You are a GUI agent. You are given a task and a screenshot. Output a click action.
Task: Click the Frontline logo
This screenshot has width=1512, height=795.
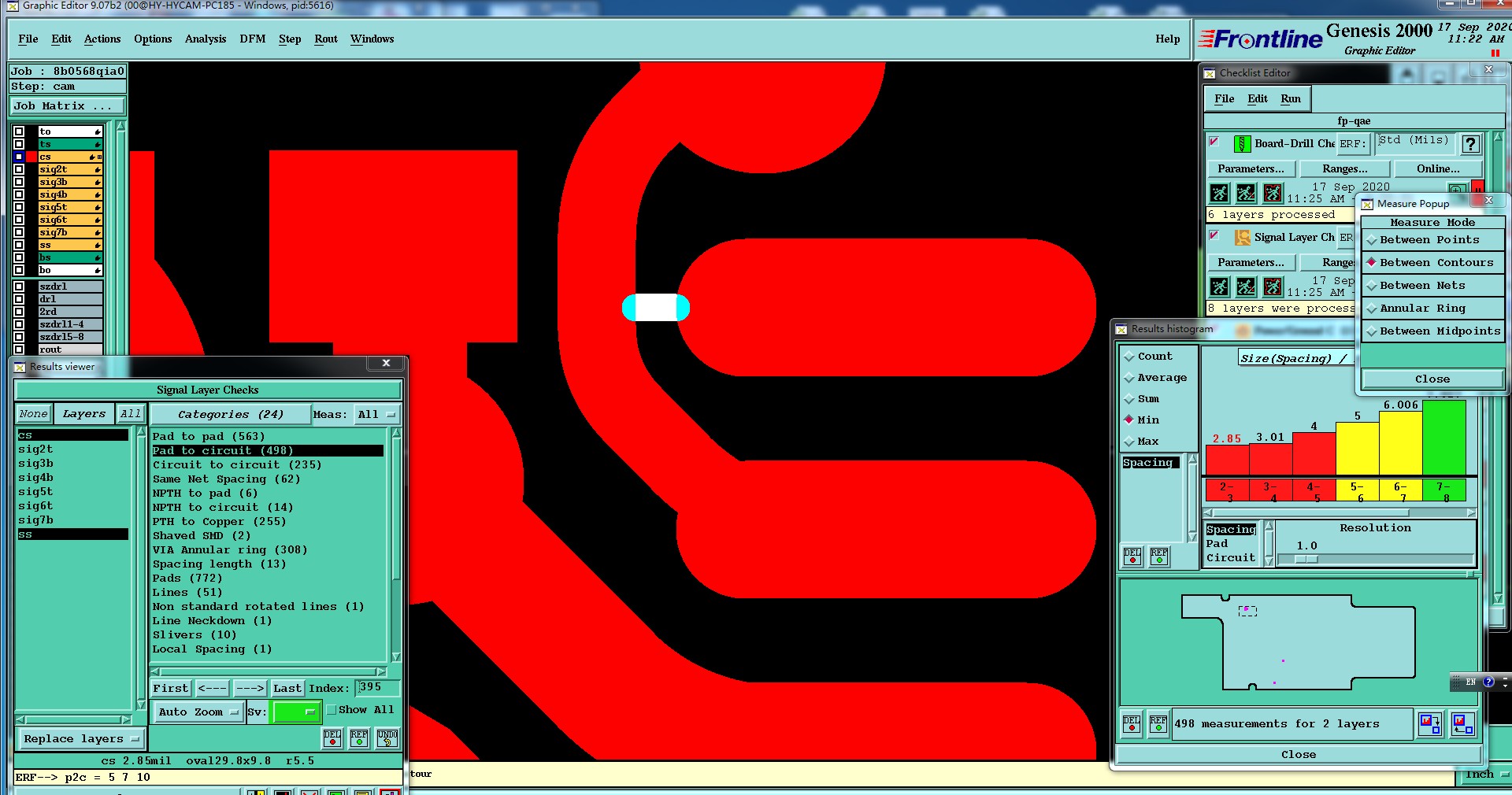1260,39
